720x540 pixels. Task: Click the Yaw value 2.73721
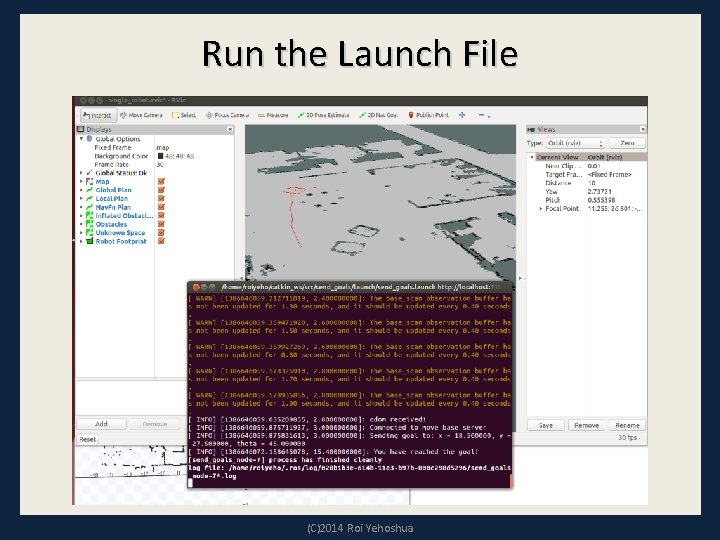tap(599, 191)
